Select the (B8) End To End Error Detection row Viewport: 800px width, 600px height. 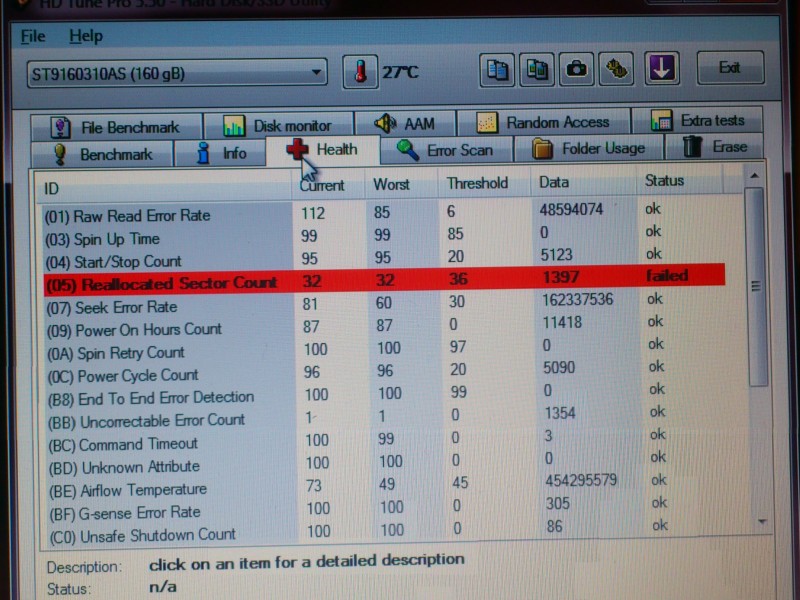pyautogui.click(x=385, y=394)
